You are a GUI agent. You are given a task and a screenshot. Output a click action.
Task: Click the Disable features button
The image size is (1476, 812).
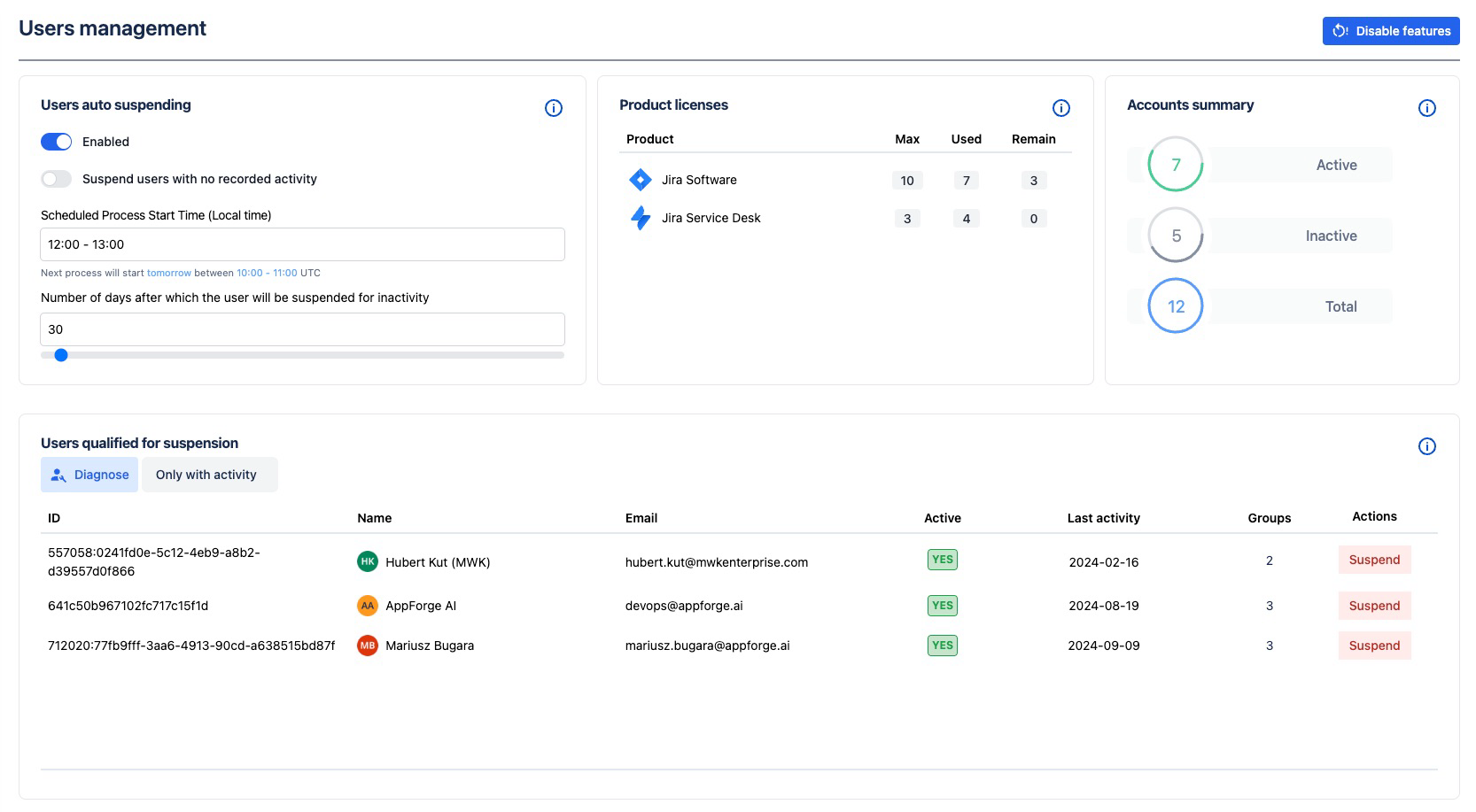(x=1391, y=31)
